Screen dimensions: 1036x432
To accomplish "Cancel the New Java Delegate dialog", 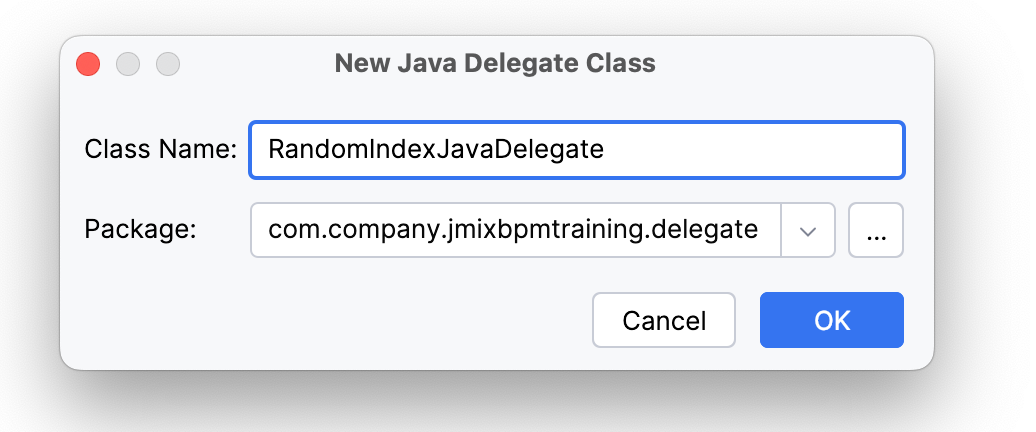I will pyautogui.click(x=664, y=320).
